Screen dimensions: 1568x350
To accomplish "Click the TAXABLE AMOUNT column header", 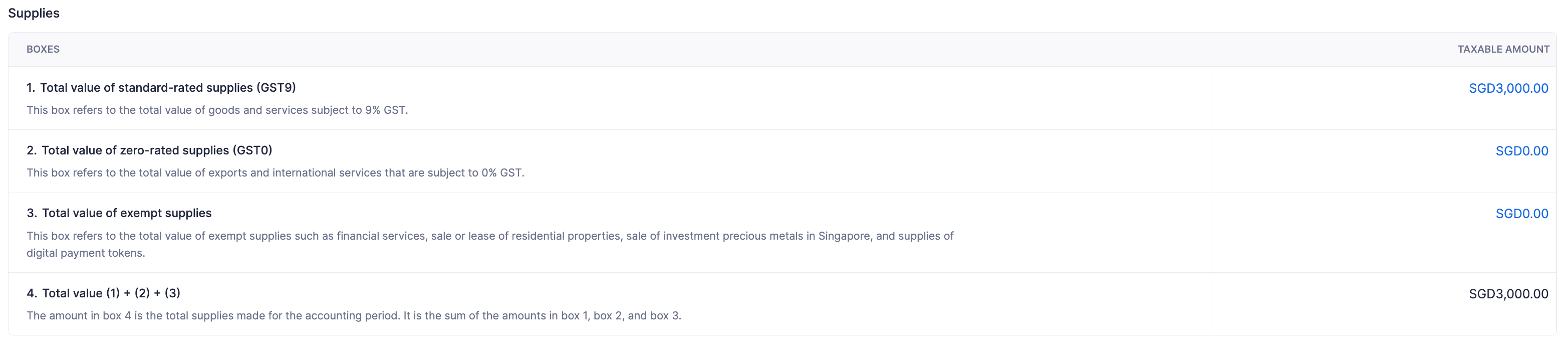I will click(x=1503, y=49).
